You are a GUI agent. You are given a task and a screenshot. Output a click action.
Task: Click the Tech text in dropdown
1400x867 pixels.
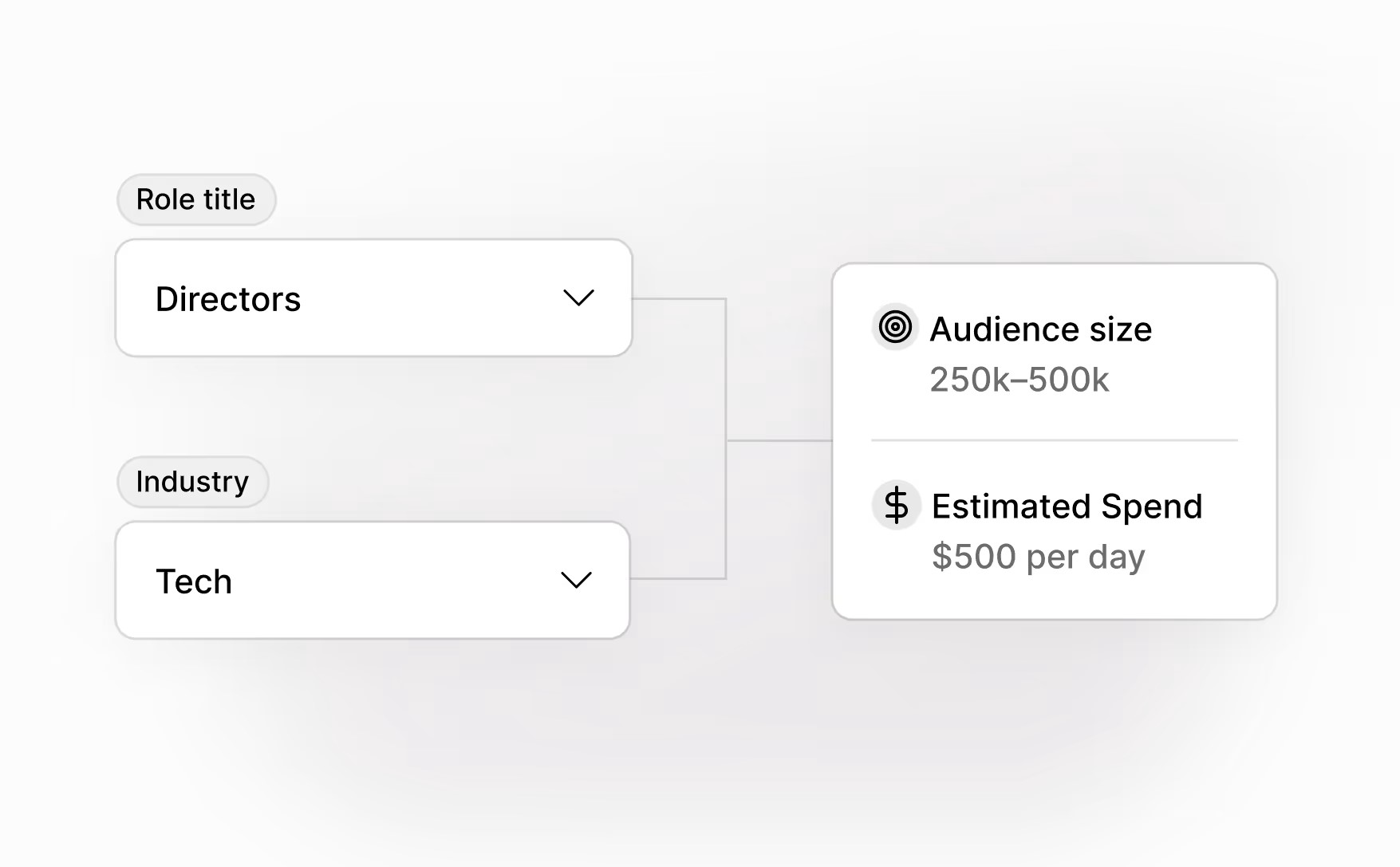(194, 581)
